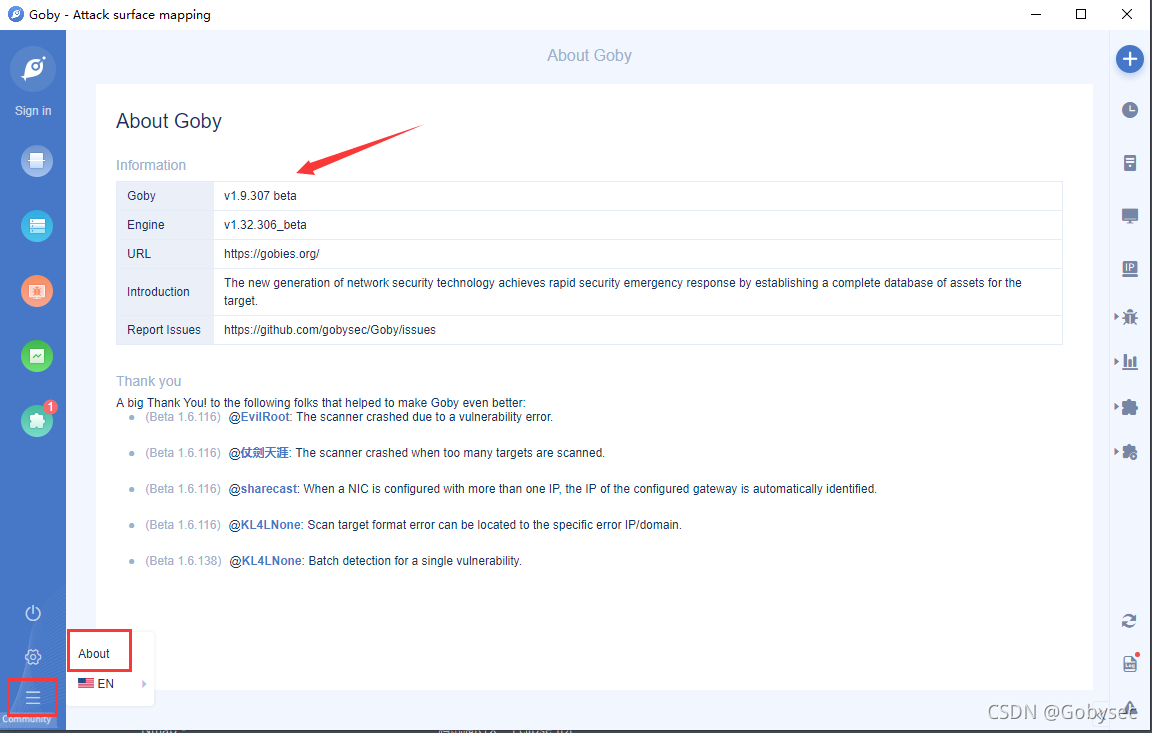
Task: Click the Information section heading
Action: pos(151,165)
